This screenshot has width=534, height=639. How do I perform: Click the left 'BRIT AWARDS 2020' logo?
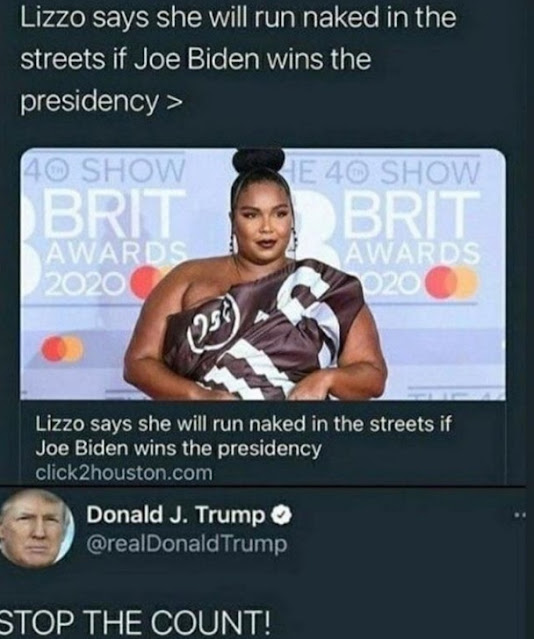(x=104, y=241)
